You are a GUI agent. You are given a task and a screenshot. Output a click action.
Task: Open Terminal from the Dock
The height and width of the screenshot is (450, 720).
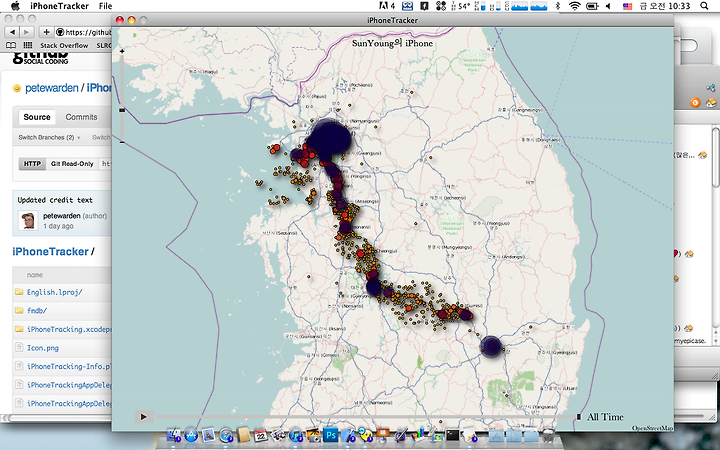[452, 434]
